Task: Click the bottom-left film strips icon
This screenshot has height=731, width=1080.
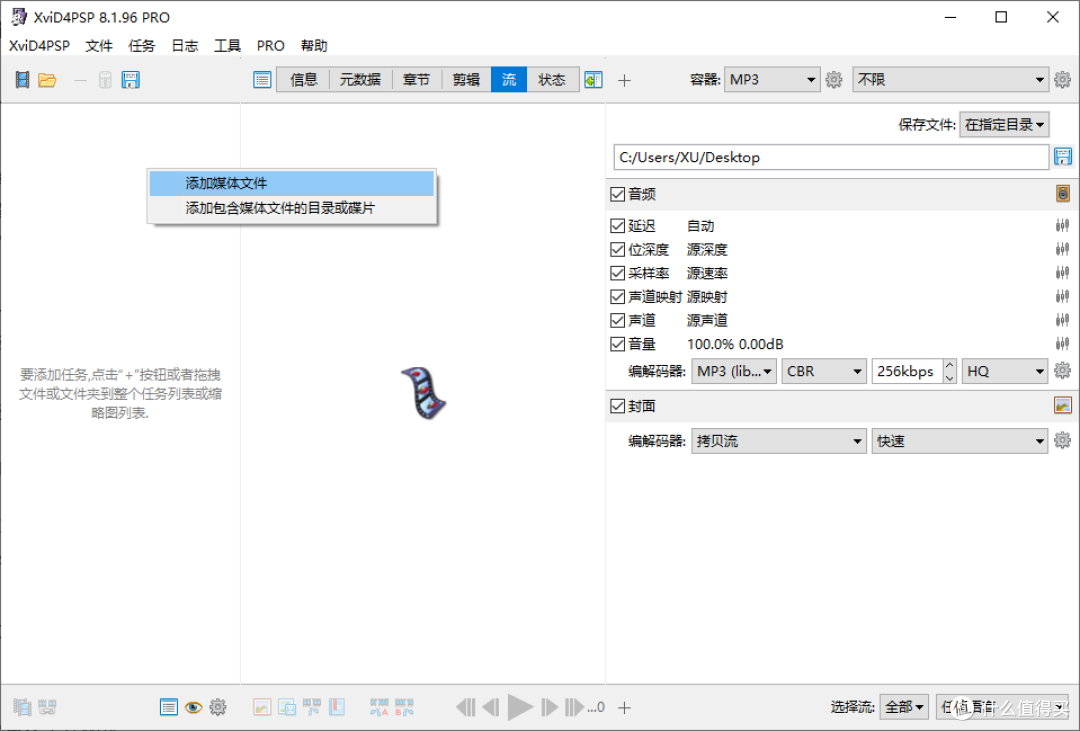Action: 23,707
